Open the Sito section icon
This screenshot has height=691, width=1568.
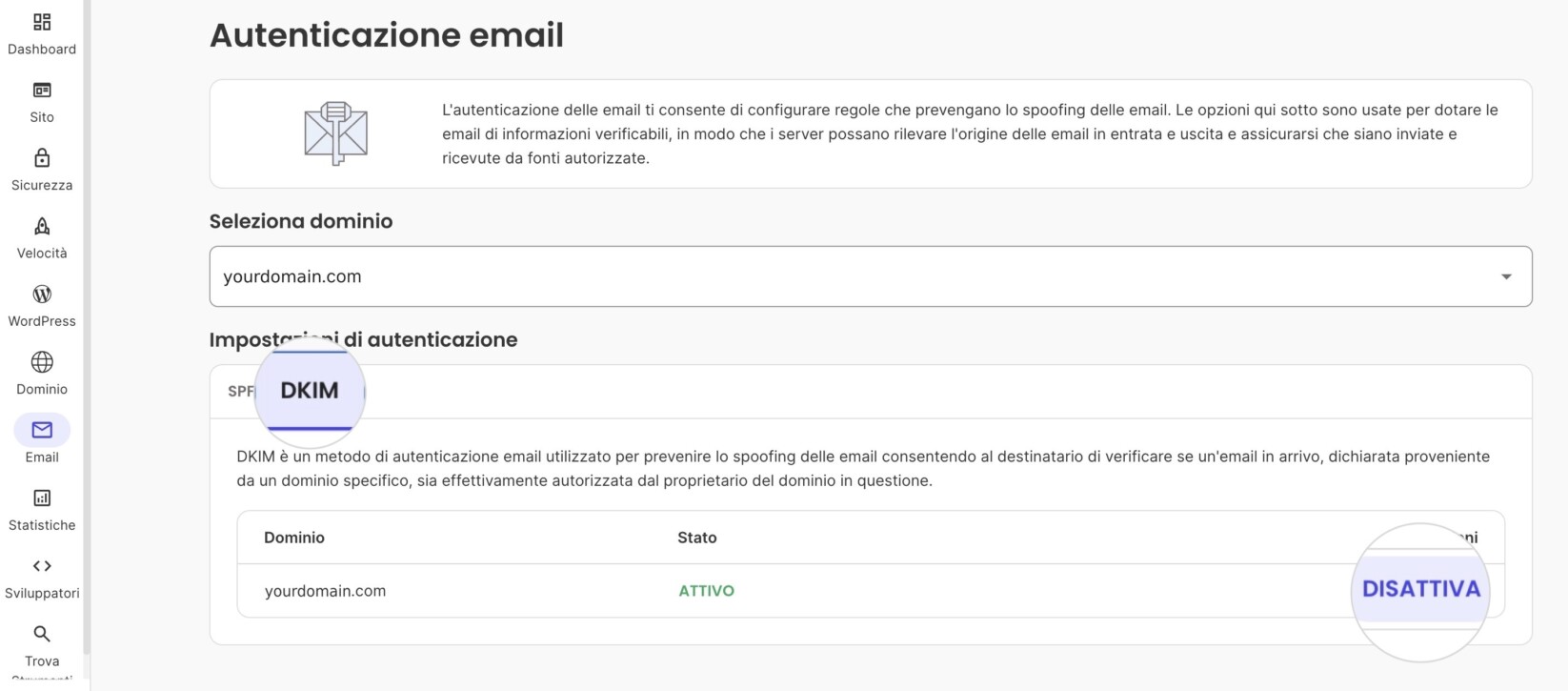(x=42, y=90)
